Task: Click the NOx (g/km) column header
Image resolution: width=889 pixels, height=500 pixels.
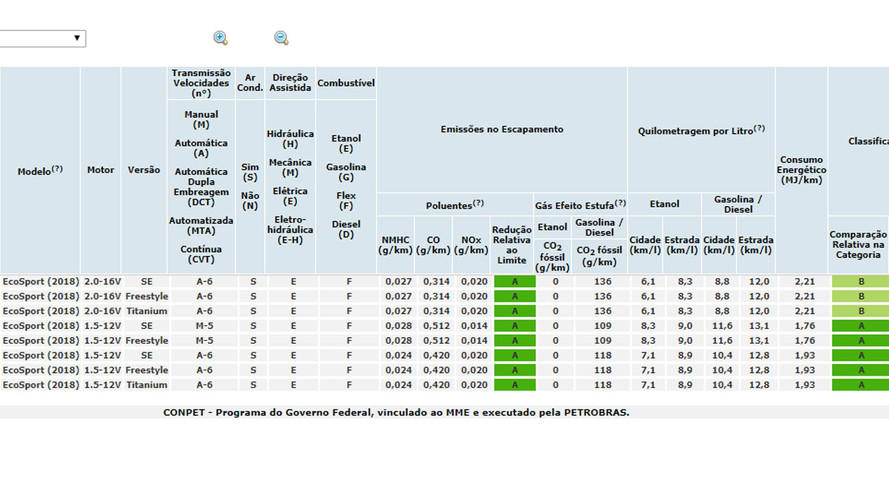Action: click(471, 245)
